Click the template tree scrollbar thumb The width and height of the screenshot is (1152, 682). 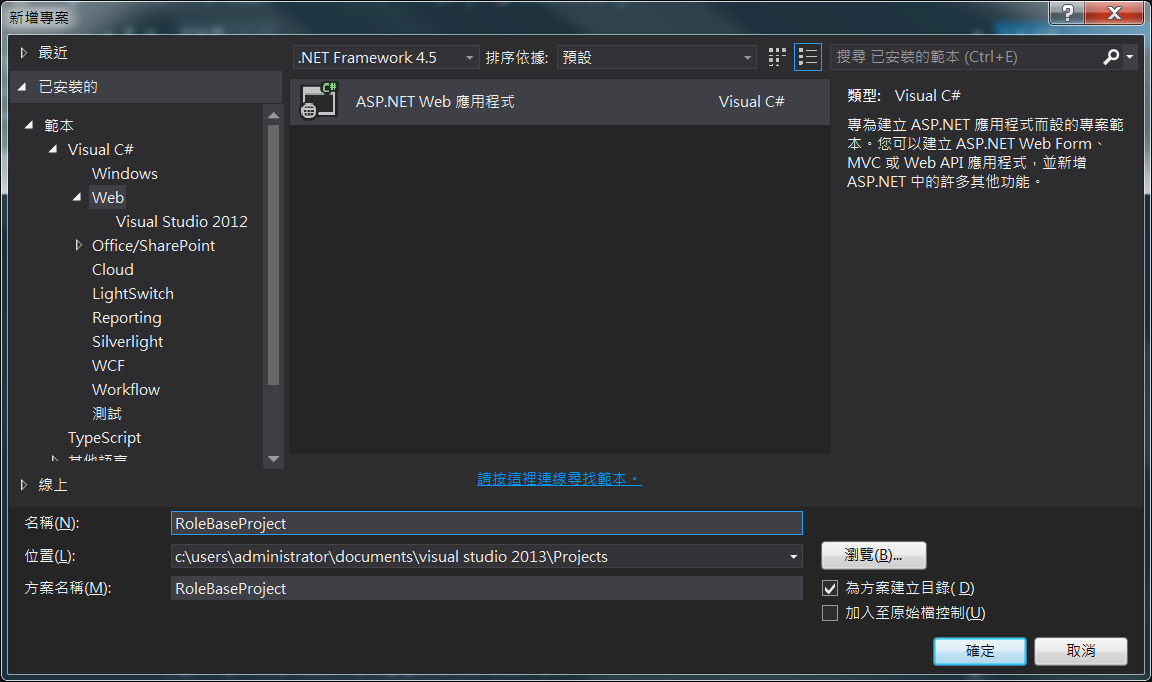tap(273, 254)
